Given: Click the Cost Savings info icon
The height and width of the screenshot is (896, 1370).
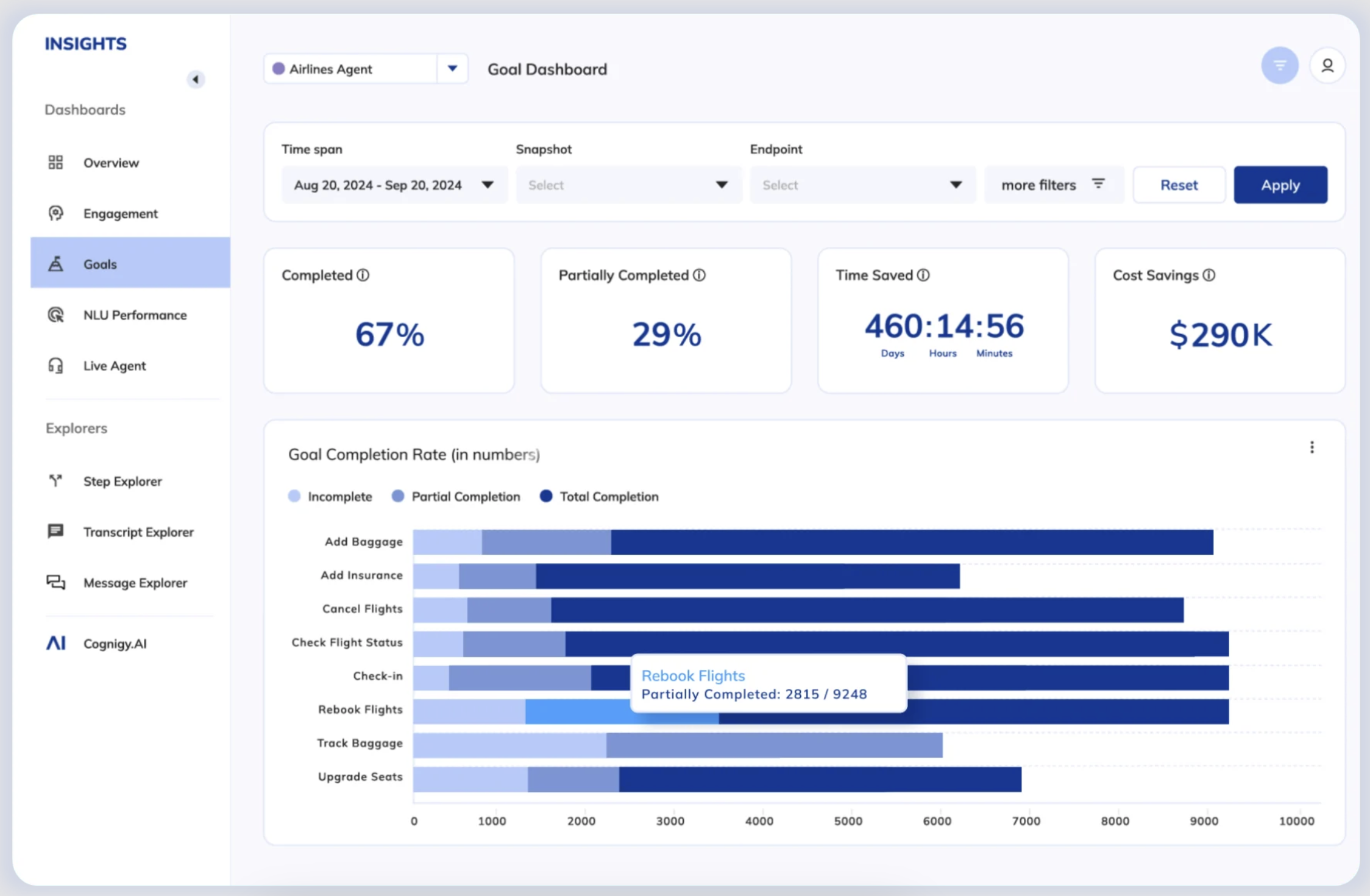Looking at the screenshot, I should pos(1209,275).
